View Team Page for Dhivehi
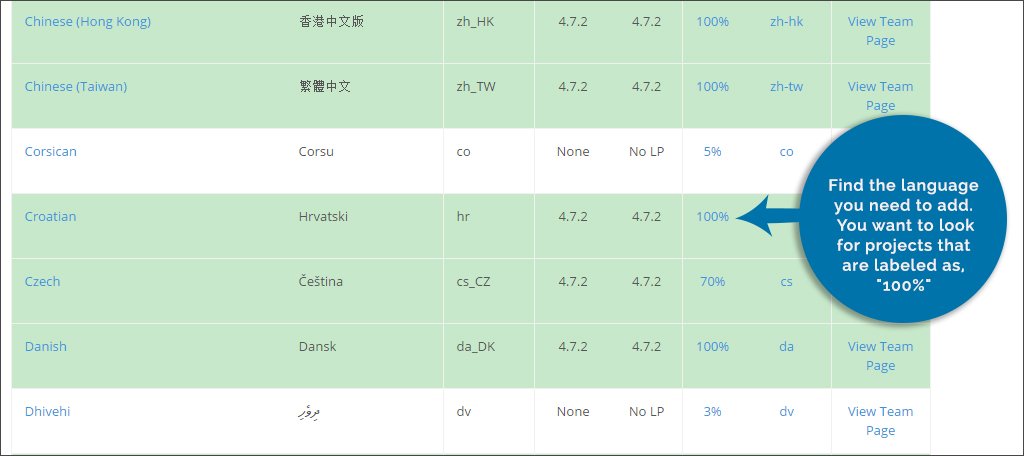The height and width of the screenshot is (456, 1024). point(880,421)
